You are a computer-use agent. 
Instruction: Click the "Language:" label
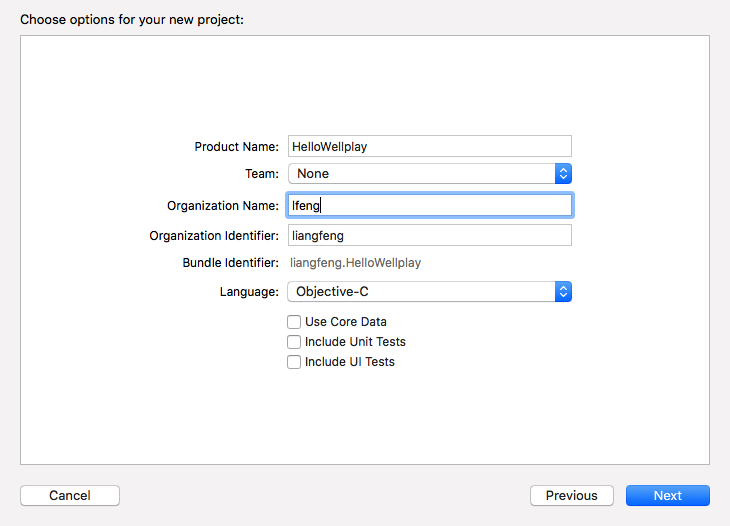pos(249,292)
